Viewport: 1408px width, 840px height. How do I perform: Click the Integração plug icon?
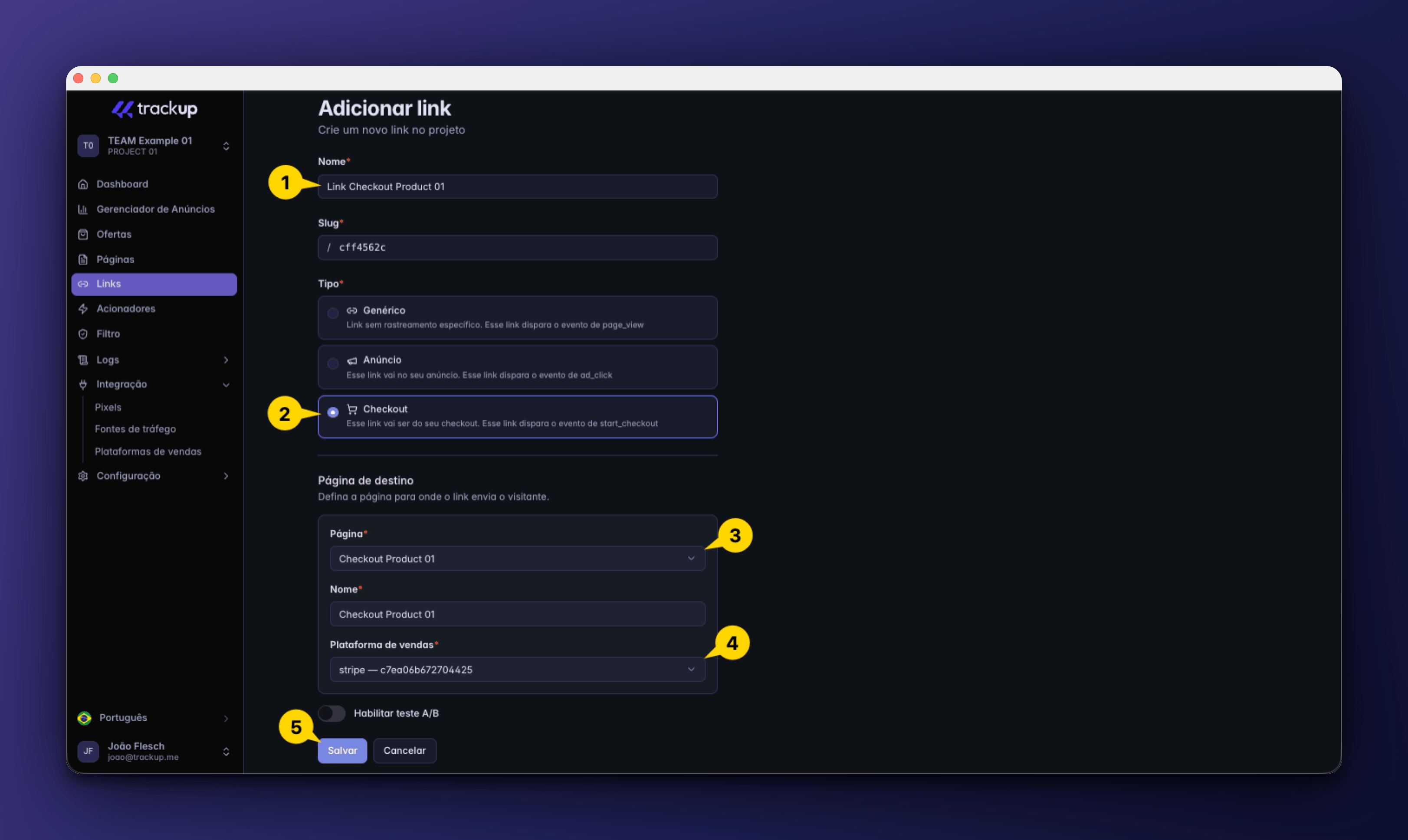coord(83,384)
